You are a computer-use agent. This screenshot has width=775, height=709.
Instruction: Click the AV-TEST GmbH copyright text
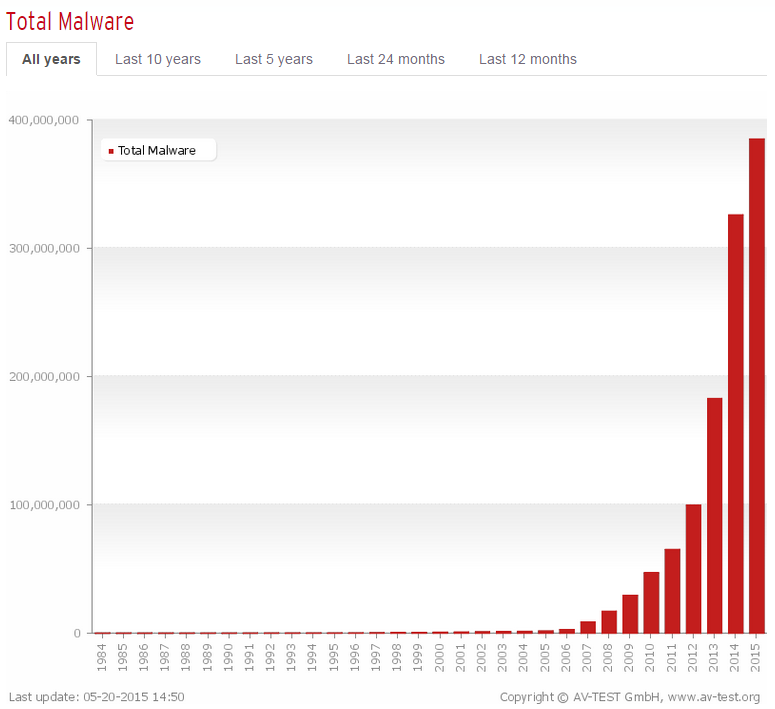coord(630,697)
